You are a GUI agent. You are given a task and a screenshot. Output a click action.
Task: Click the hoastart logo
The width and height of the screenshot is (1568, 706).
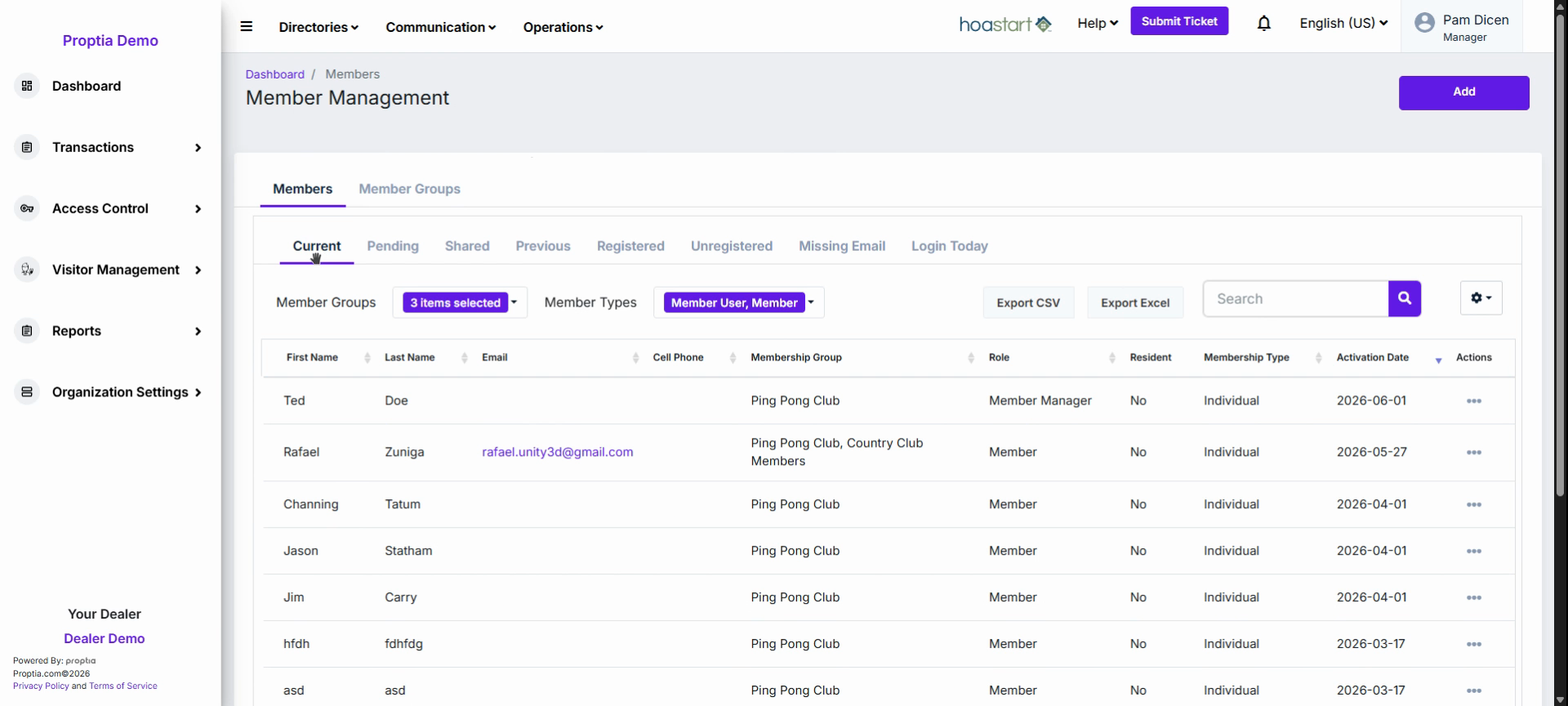click(x=1005, y=25)
